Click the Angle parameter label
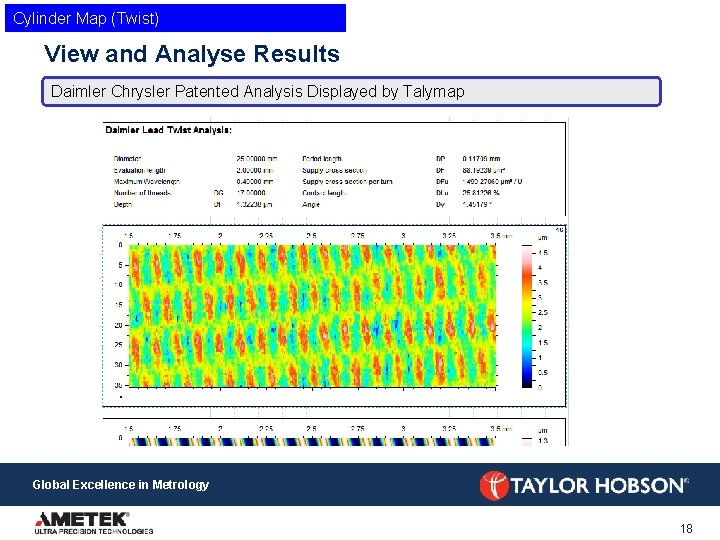The height and width of the screenshot is (540, 720). [x=311, y=204]
